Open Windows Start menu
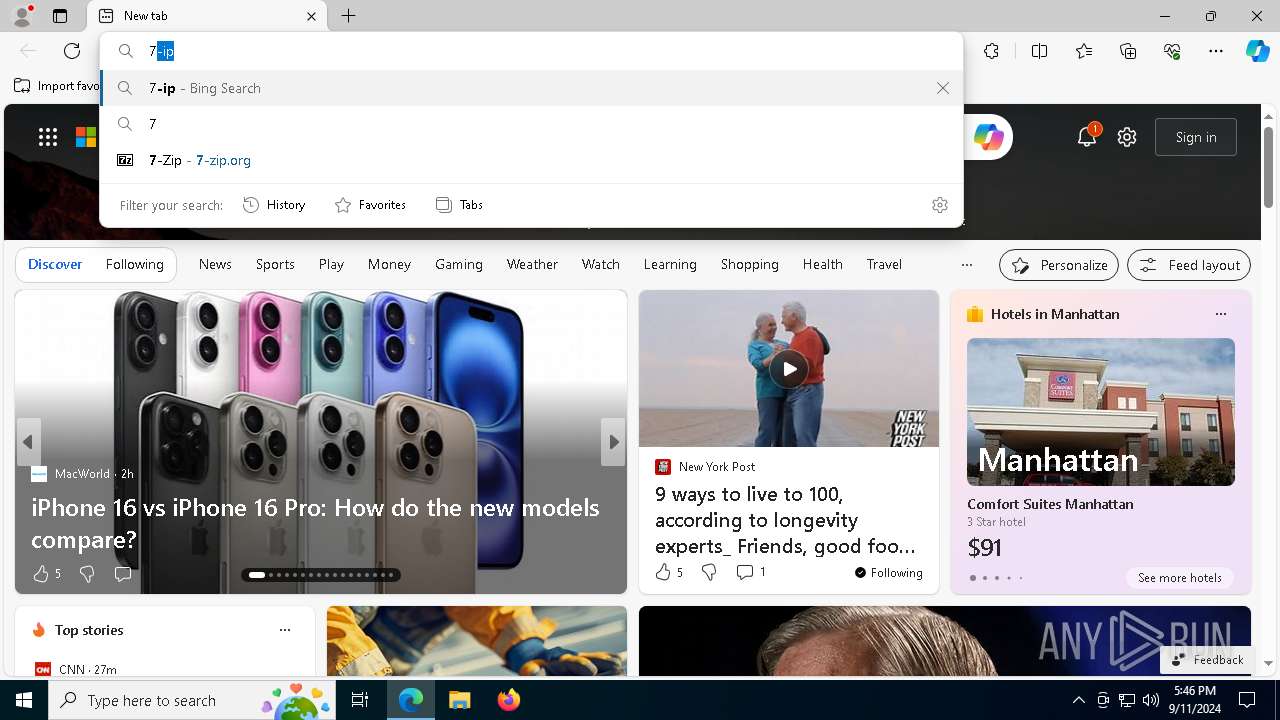The height and width of the screenshot is (720, 1280). pyautogui.click(x=24, y=700)
